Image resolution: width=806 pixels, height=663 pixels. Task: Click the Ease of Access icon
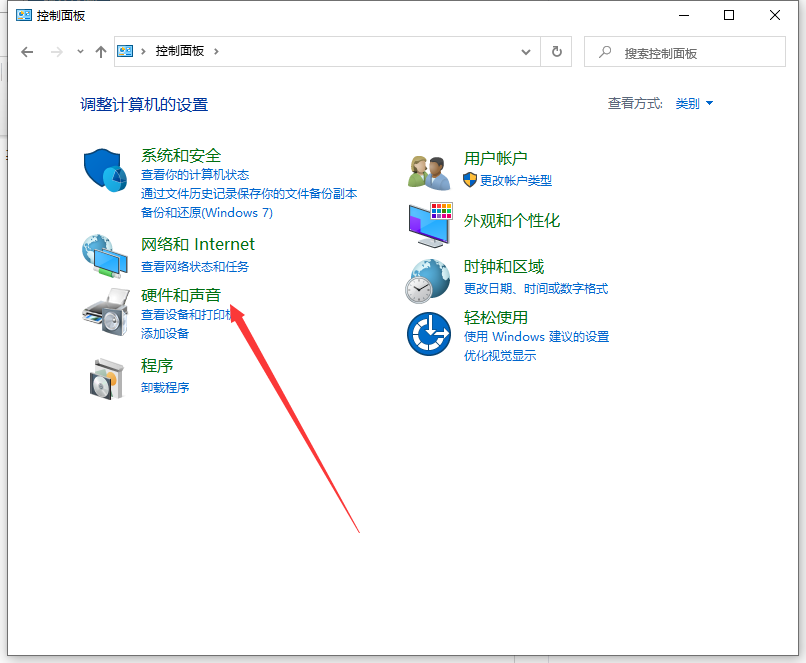429,333
